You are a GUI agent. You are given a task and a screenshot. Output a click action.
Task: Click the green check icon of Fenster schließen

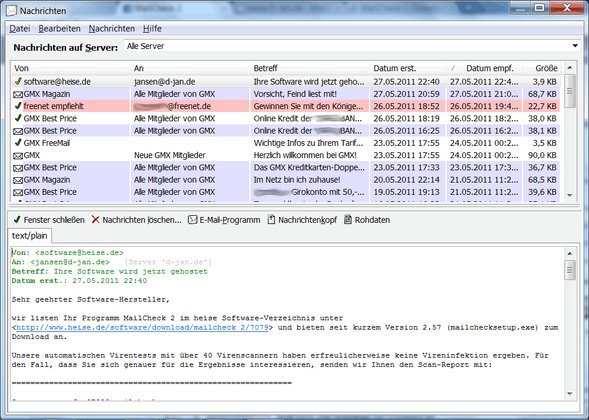tap(17, 219)
